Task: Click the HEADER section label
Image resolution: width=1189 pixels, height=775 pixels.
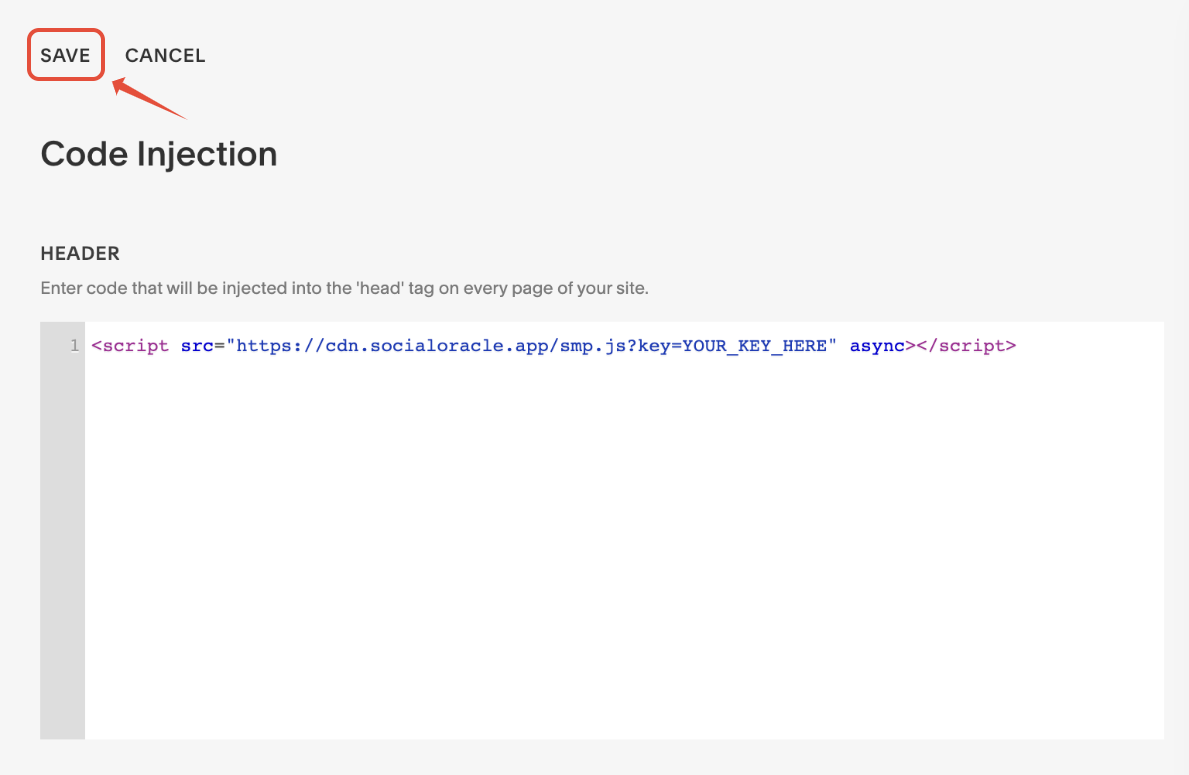Action: pyautogui.click(x=80, y=253)
